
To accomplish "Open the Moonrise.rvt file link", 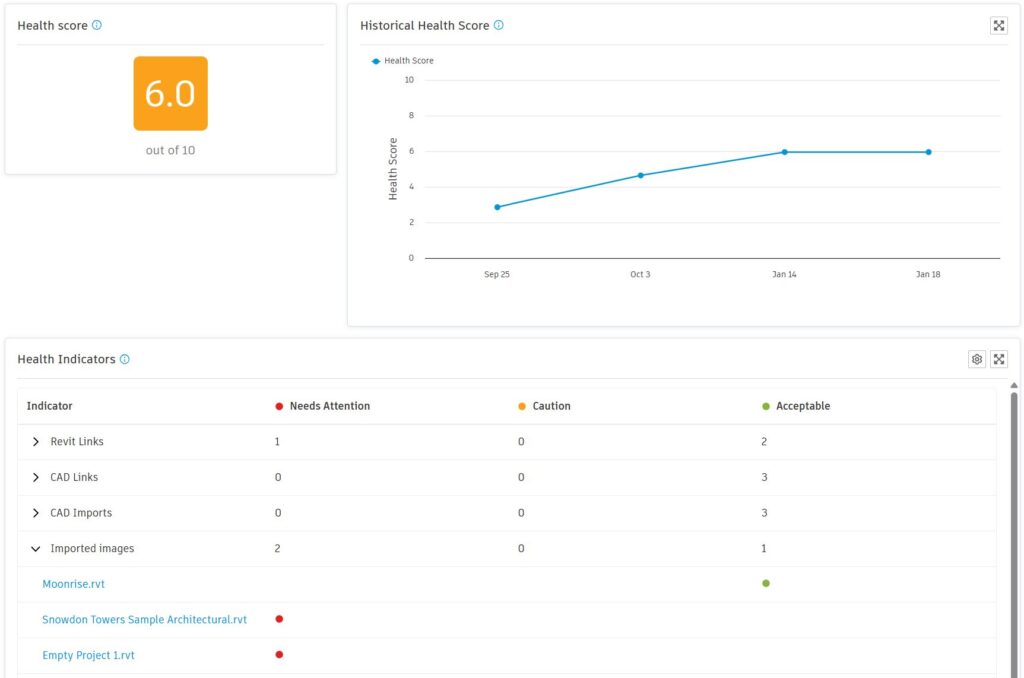I will pos(73,583).
